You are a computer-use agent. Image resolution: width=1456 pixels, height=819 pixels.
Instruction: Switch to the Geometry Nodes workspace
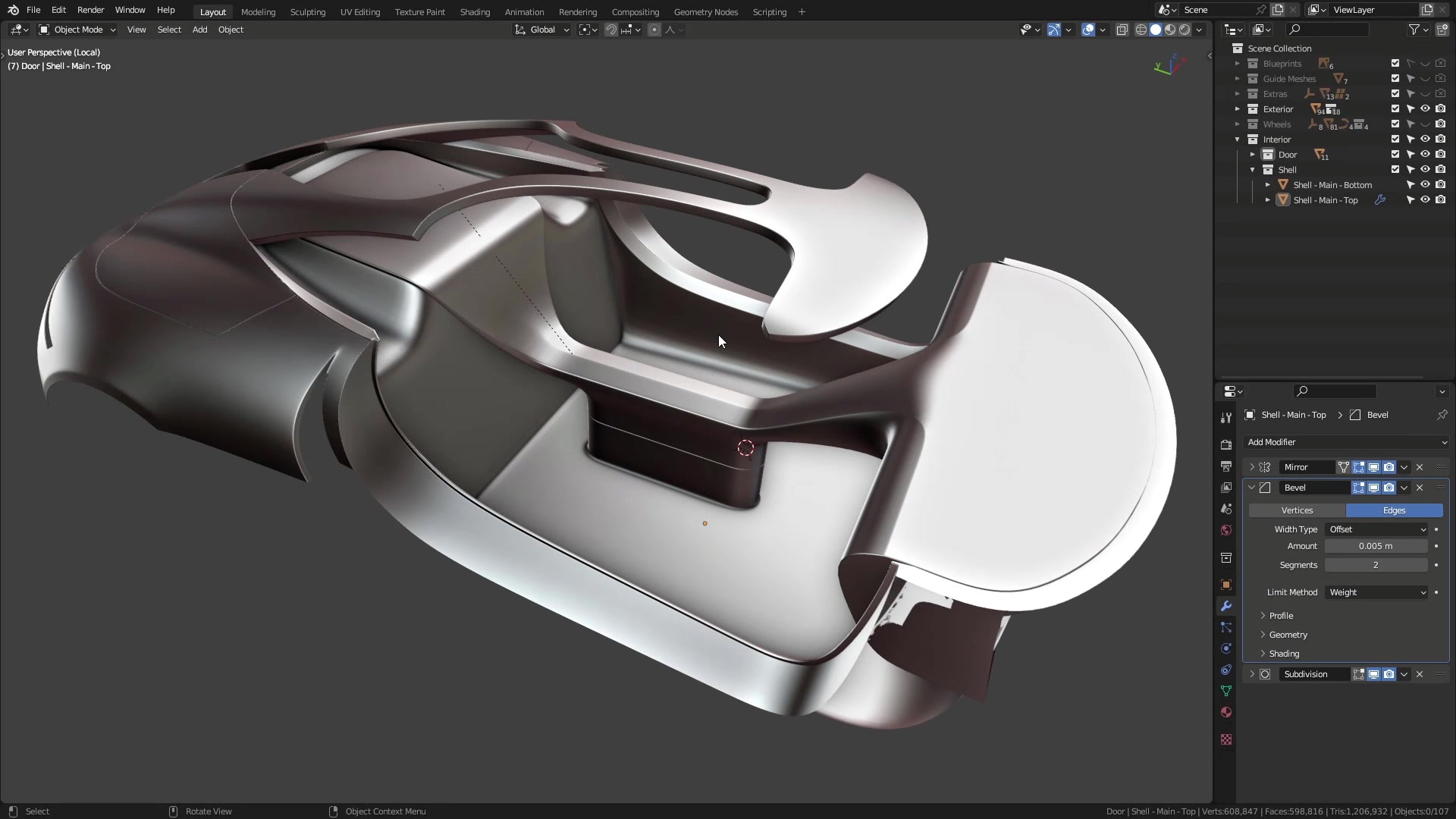tap(705, 12)
